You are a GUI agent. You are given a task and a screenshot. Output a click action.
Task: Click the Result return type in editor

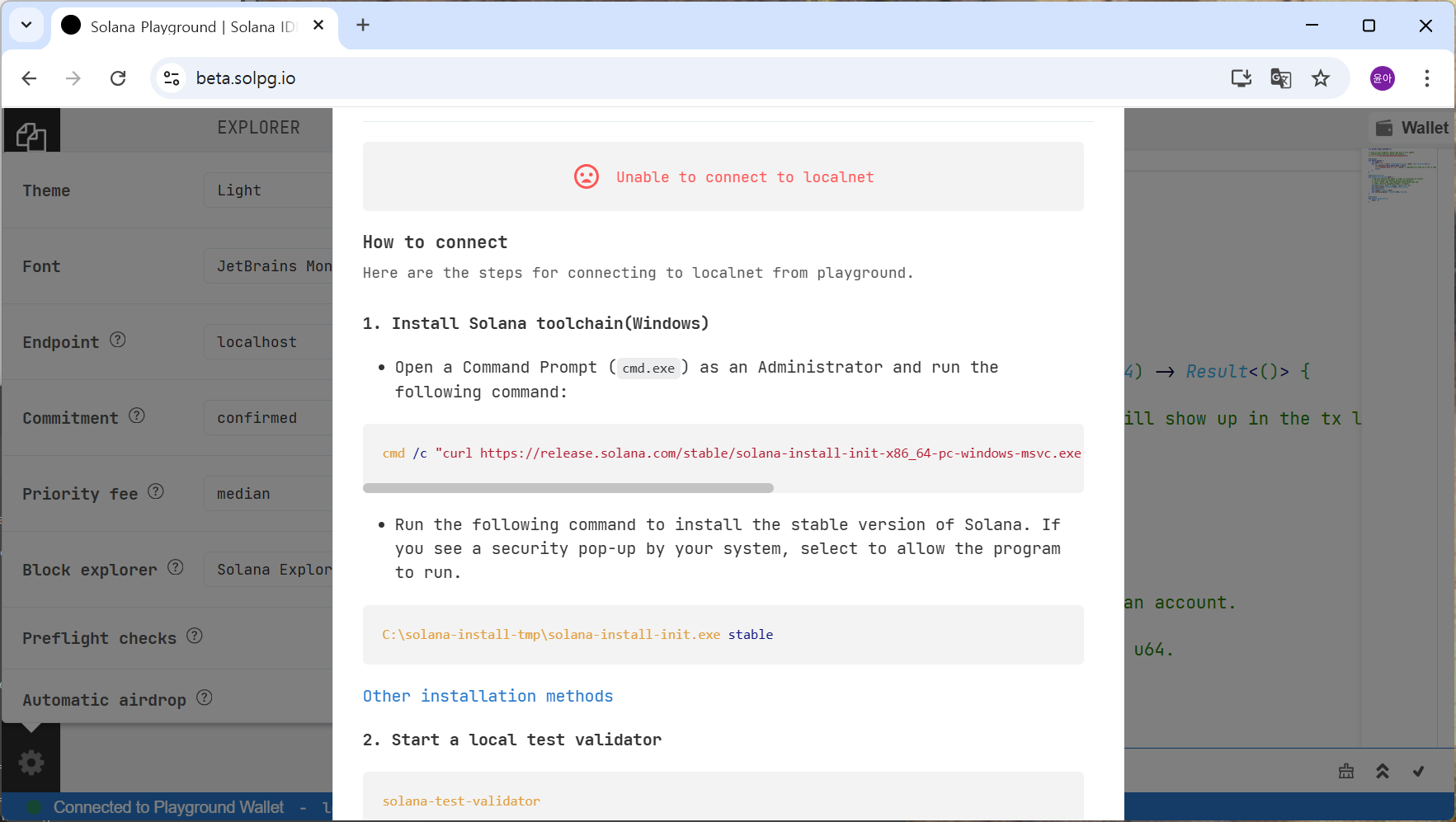(1217, 372)
